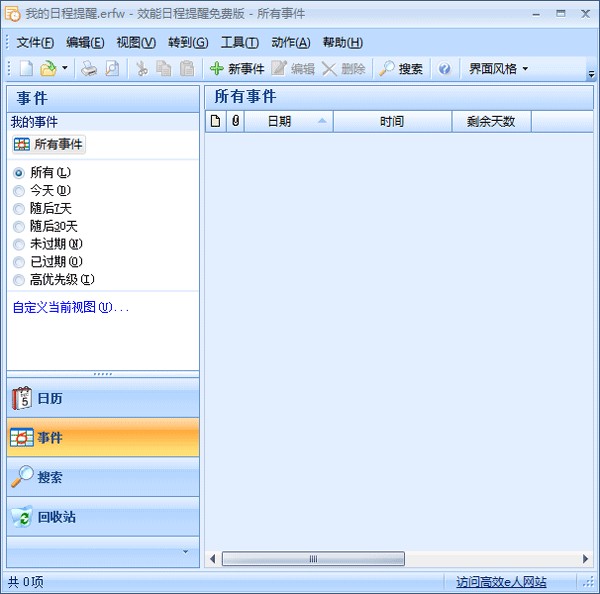This screenshot has width=600, height=594.
Task: Select the 随后7天 radio button
Action: click(x=42, y=208)
